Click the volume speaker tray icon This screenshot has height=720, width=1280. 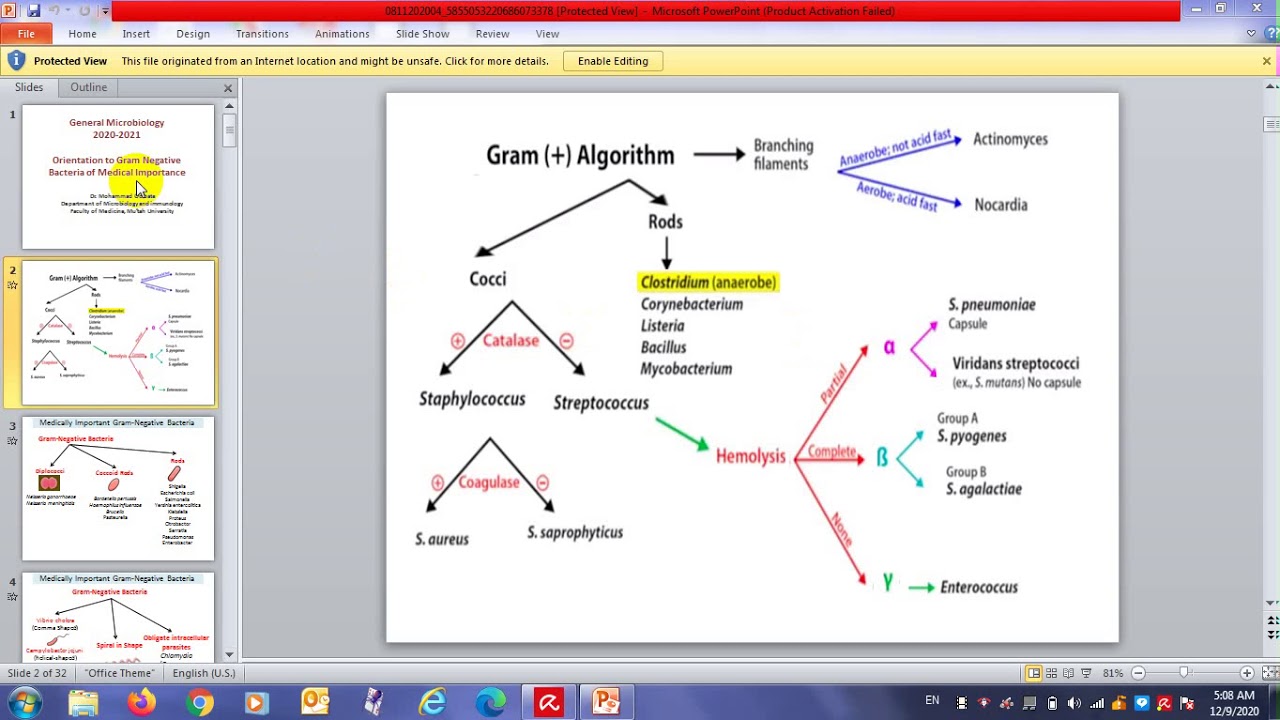click(1074, 703)
